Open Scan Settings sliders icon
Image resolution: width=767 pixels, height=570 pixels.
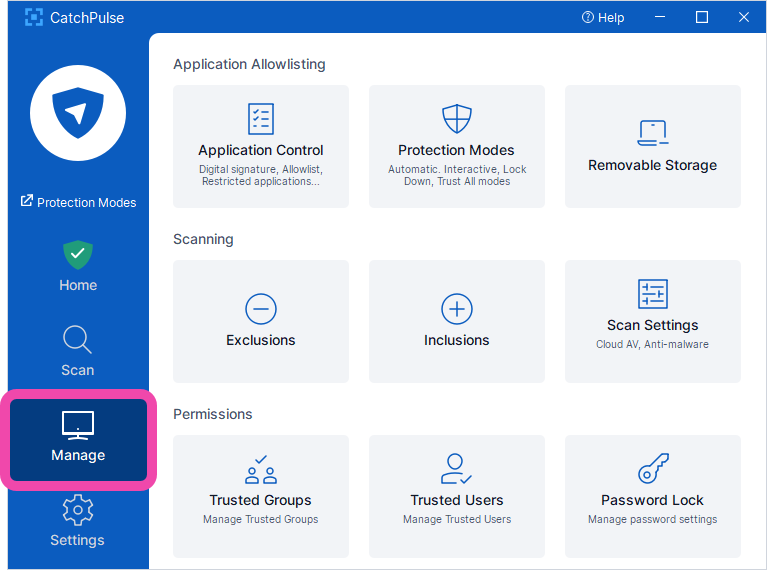click(x=652, y=294)
